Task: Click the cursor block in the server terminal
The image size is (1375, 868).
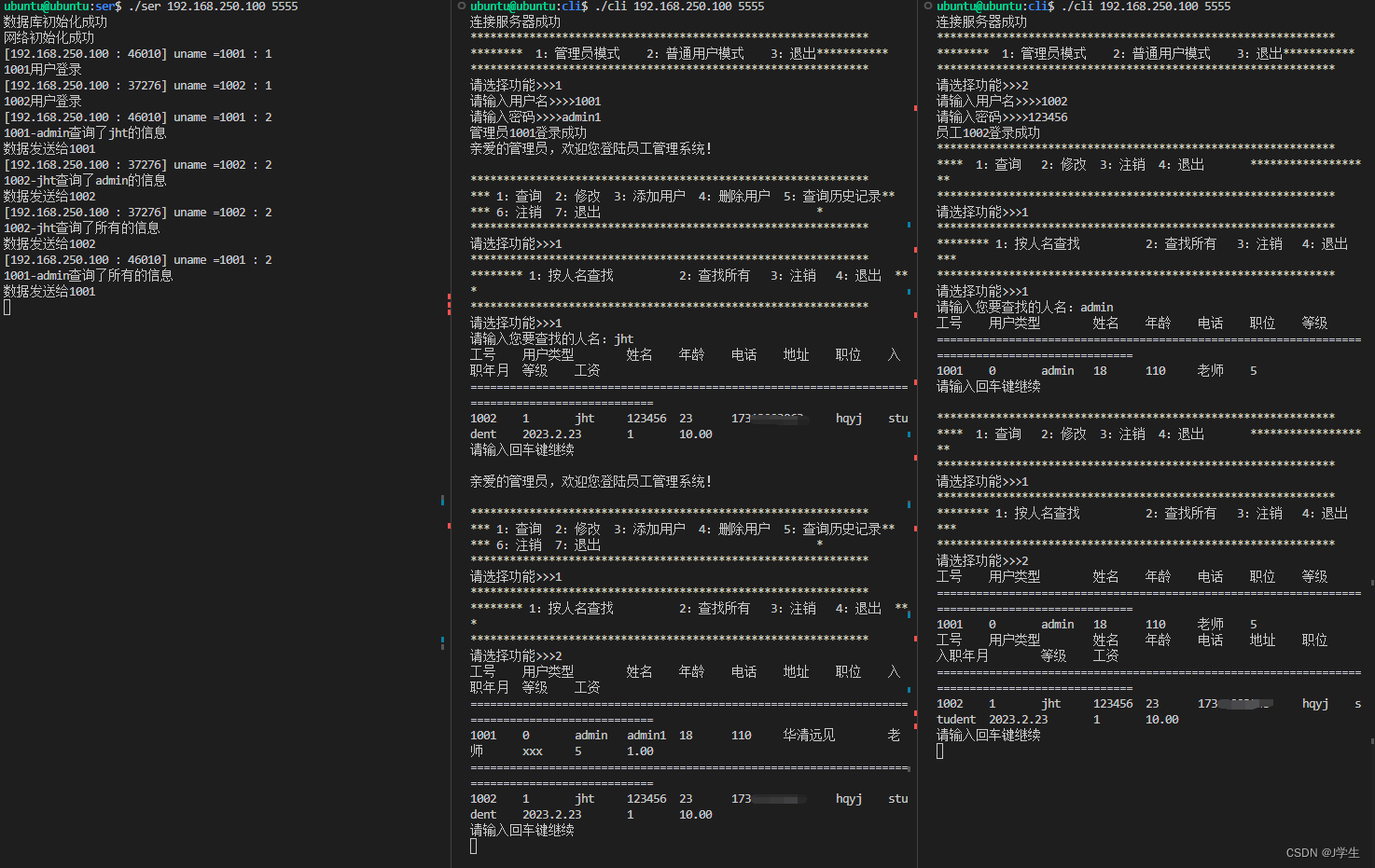Action: tap(7, 308)
